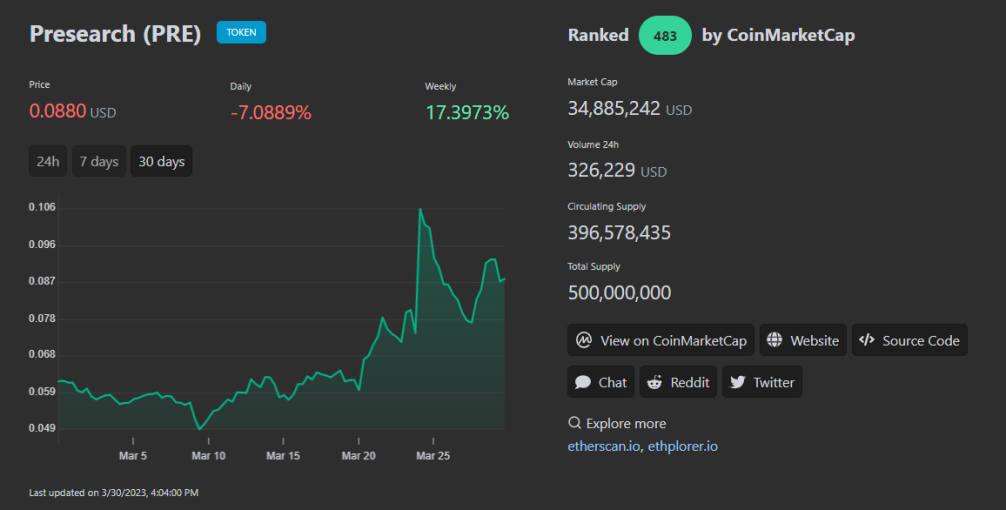
Task: Click the CoinMarketCap logo icon
Action: (x=583, y=340)
